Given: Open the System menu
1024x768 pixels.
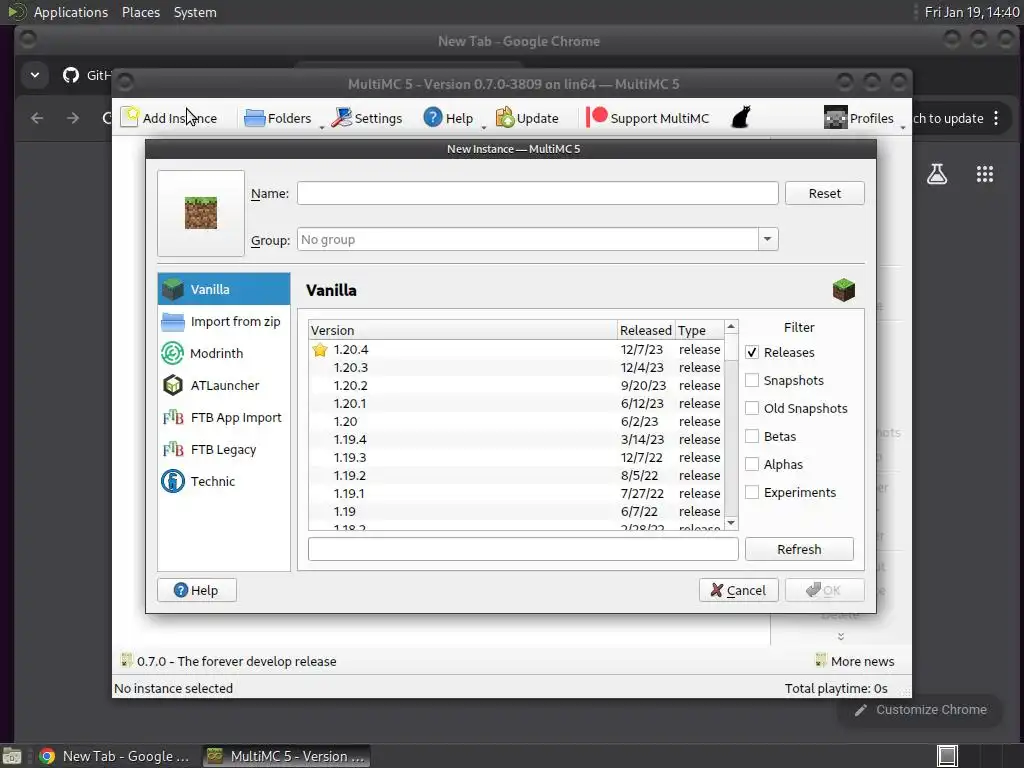Looking at the screenshot, I should (195, 12).
